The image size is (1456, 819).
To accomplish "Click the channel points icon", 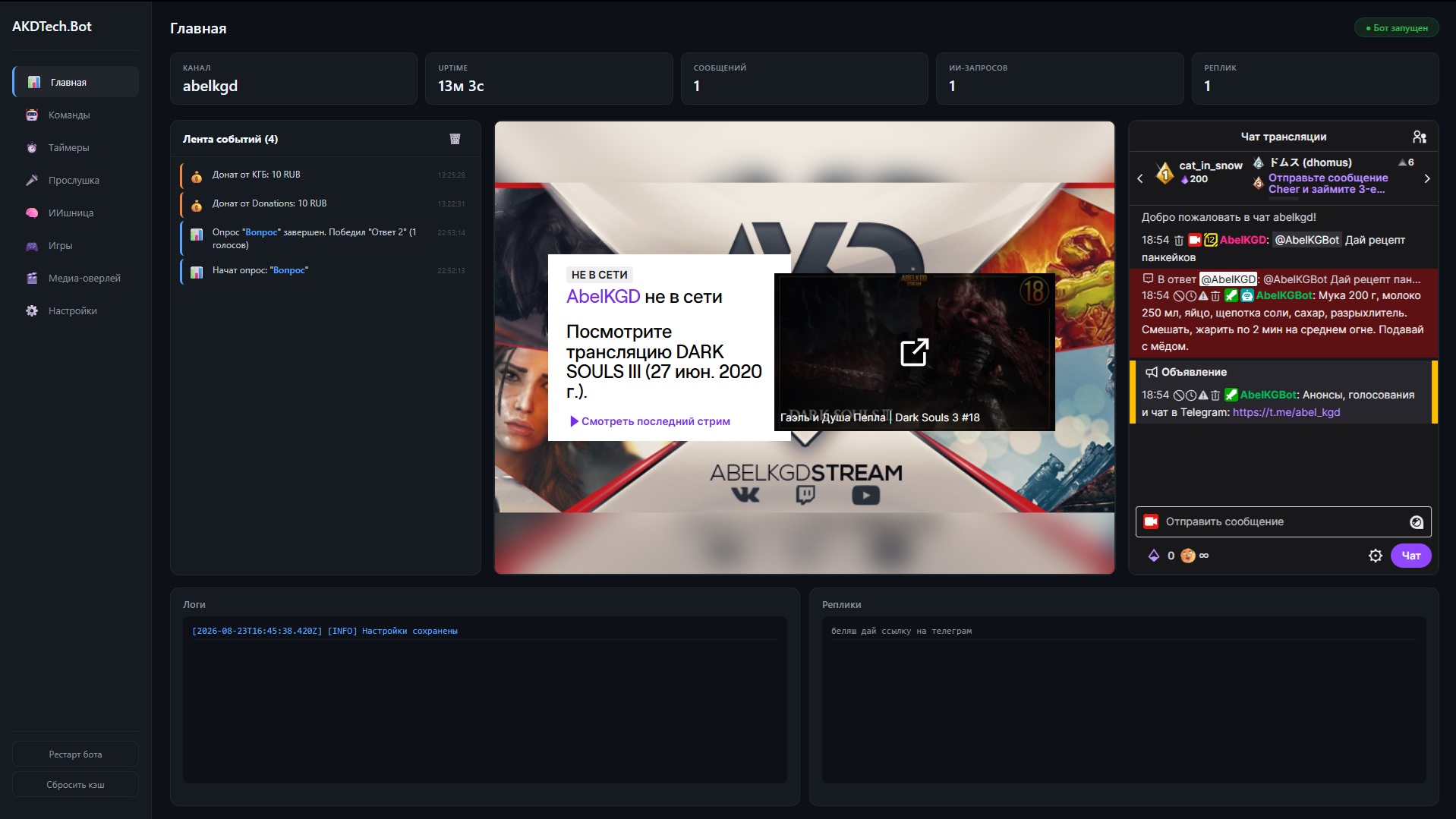I will [1188, 556].
